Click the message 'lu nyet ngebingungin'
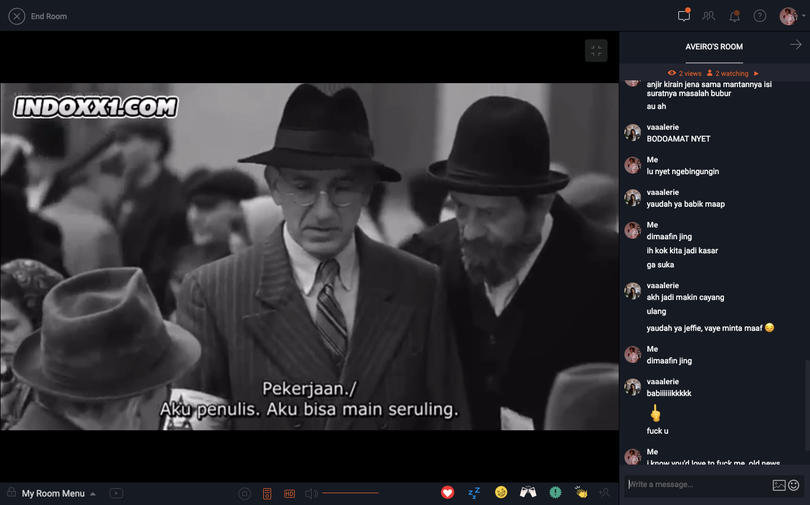This screenshot has width=810, height=505. tap(682, 171)
